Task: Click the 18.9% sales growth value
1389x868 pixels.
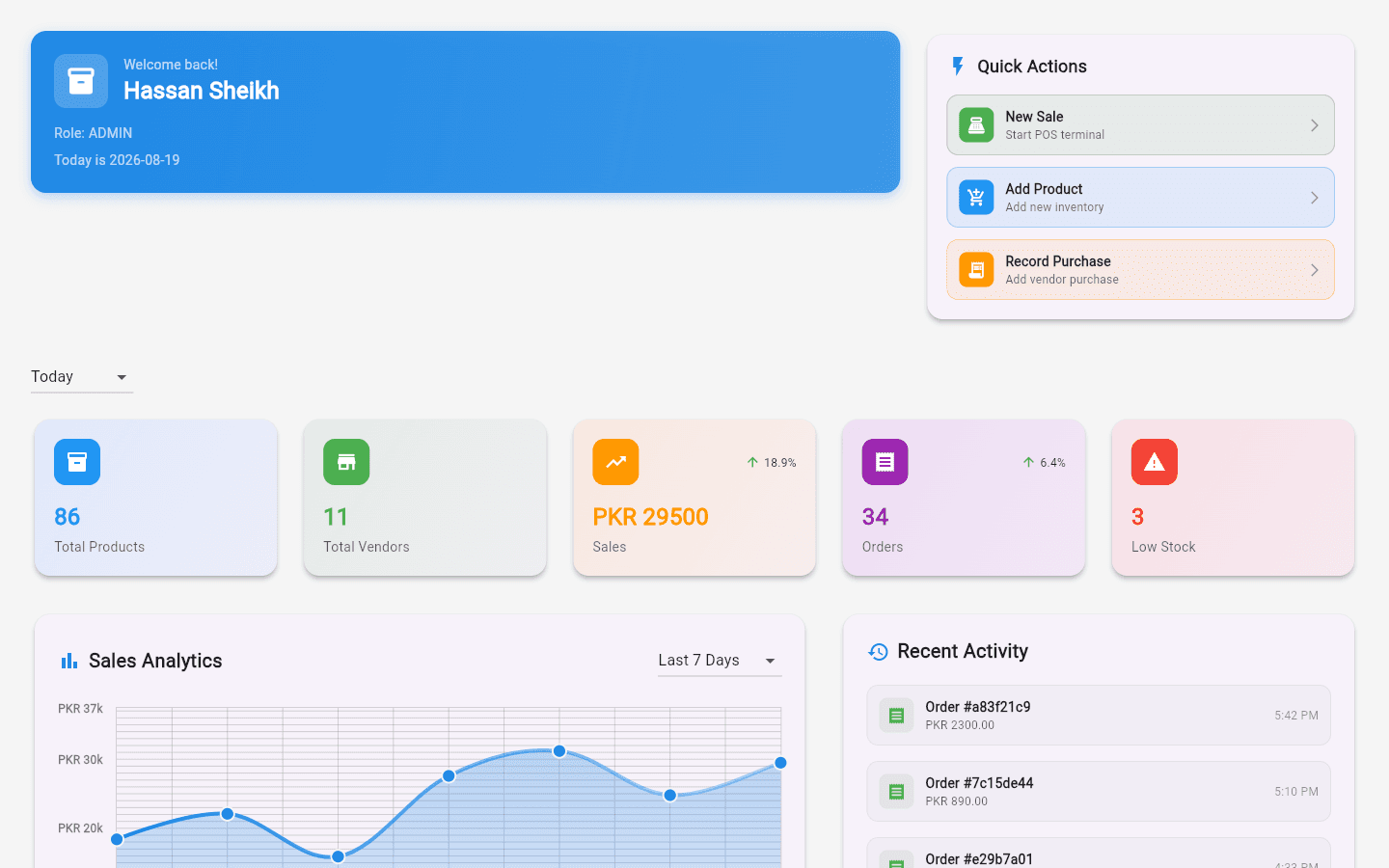Action: click(x=780, y=463)
